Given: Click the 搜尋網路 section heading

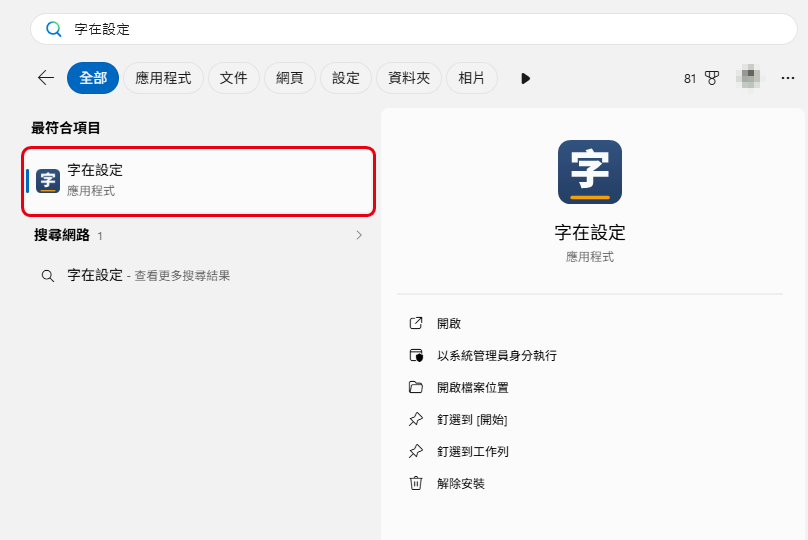Looking at the screenshot, I should [62, 235].
